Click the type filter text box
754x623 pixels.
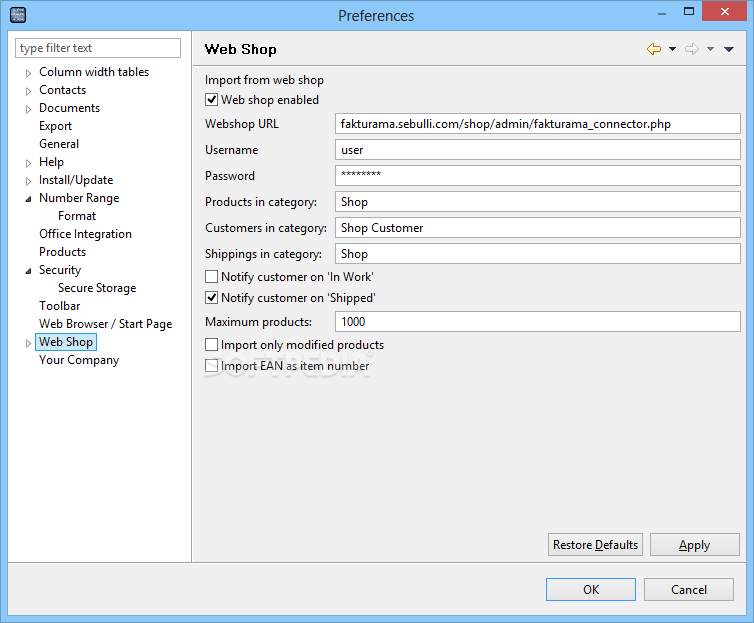click(x=98, y=48)
